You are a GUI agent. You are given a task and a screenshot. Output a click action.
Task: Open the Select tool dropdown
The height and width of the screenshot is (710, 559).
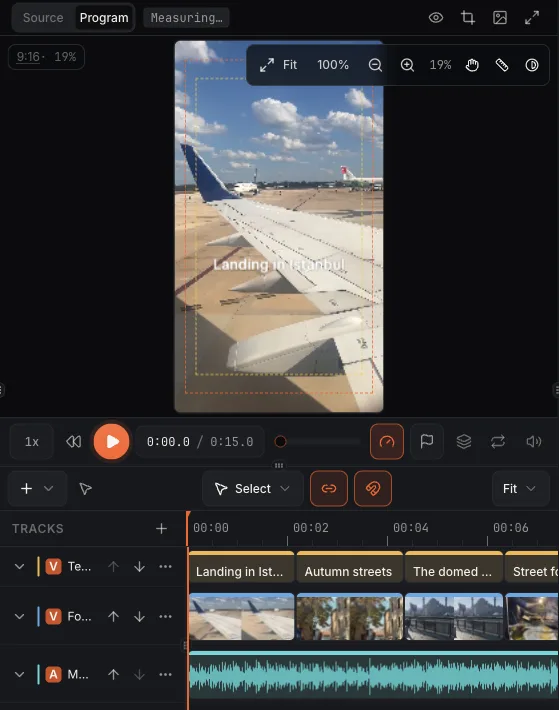click(x=253, y=489)
